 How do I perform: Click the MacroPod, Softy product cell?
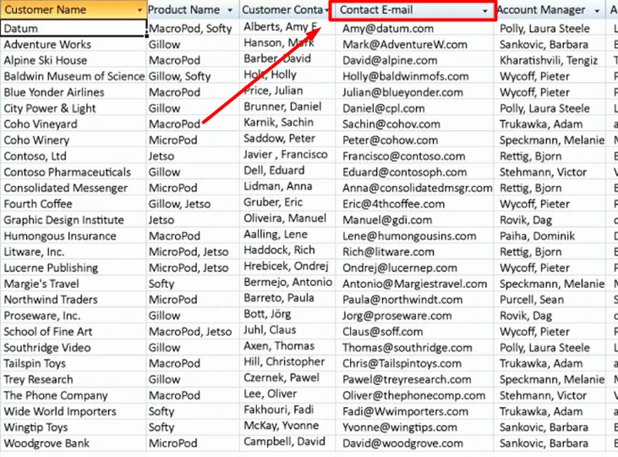click(193, 28)
